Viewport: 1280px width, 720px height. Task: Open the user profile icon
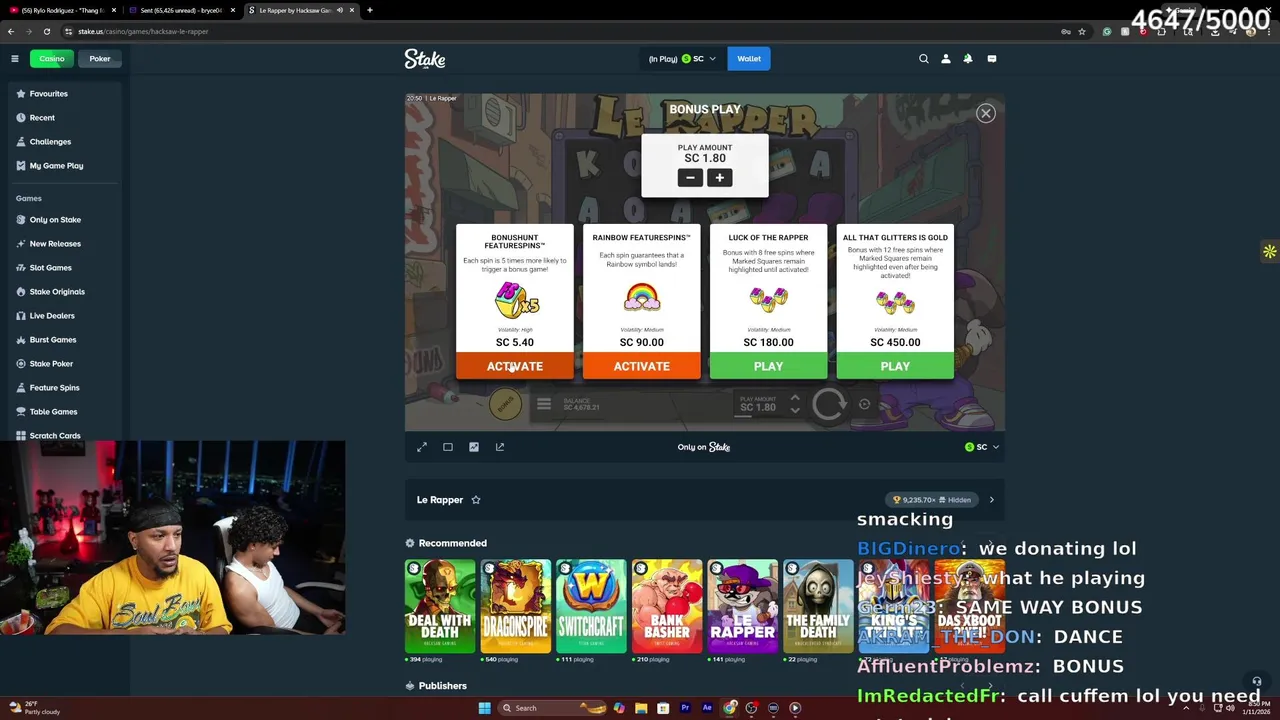coord(946,59)
